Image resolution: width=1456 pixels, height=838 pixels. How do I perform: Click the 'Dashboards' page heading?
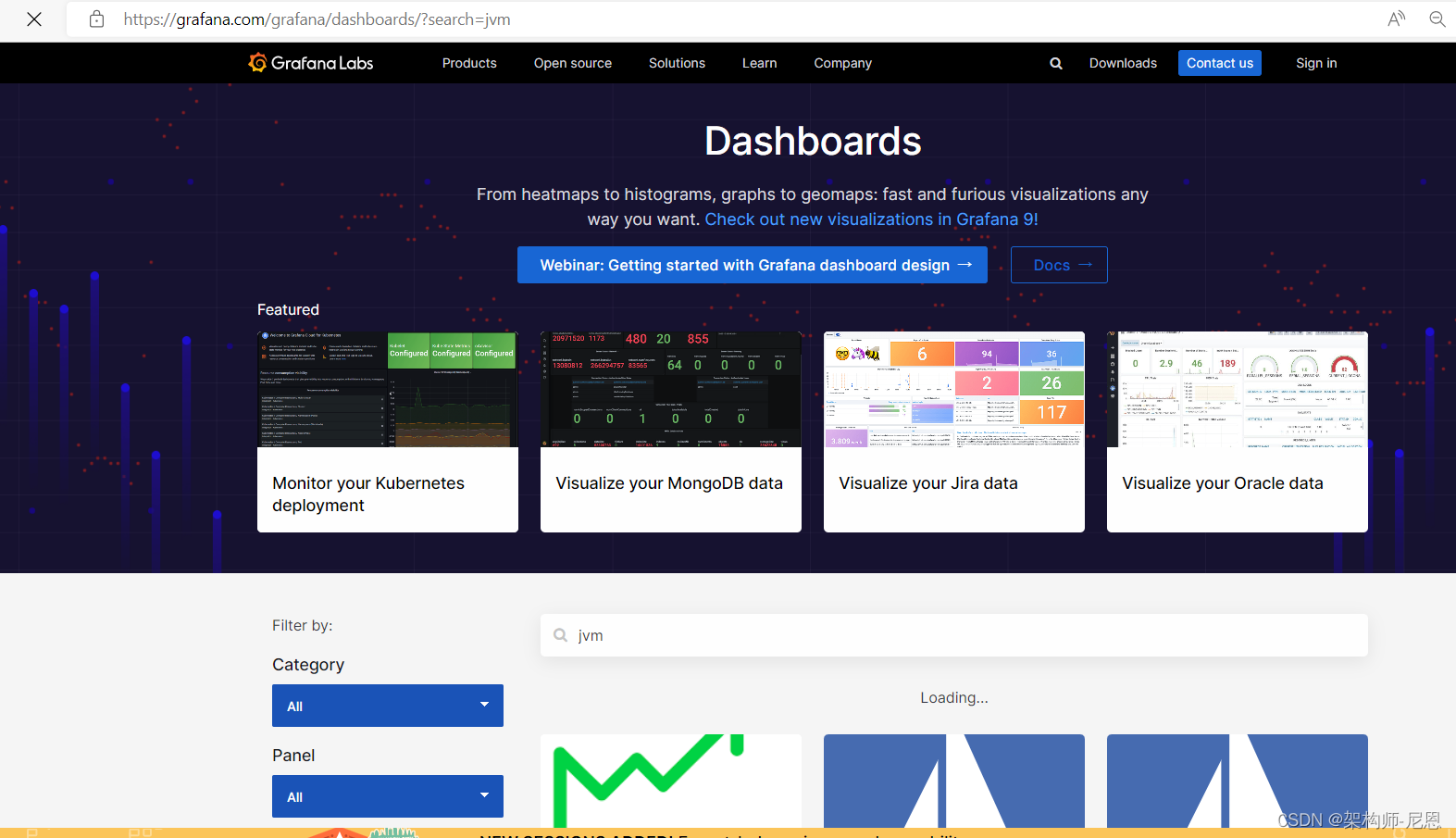pyautogui.click(x=813, y=141)
